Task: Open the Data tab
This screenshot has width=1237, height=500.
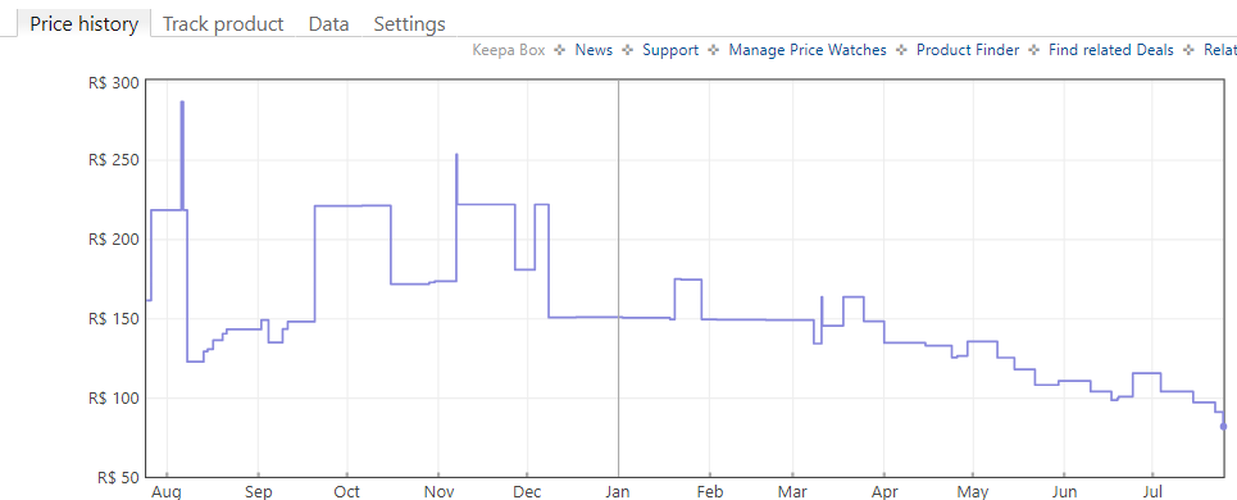Action: coord(328,24)
